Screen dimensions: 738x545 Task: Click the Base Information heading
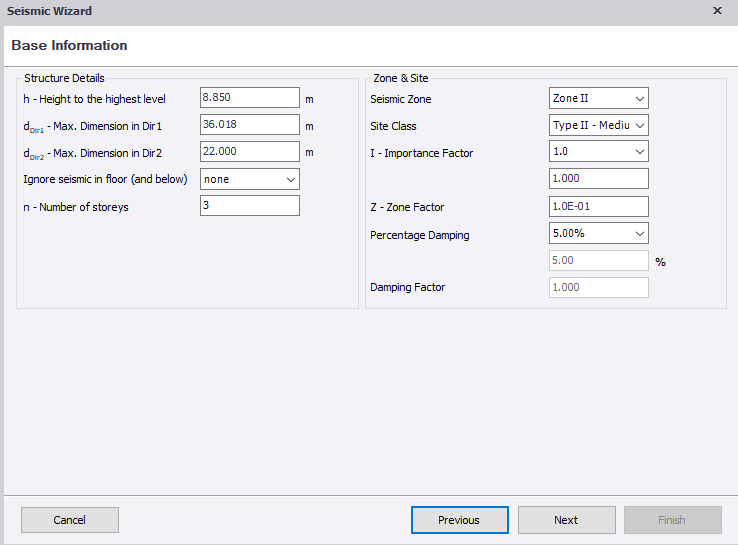pyautogui.click(x=69, y=45)
